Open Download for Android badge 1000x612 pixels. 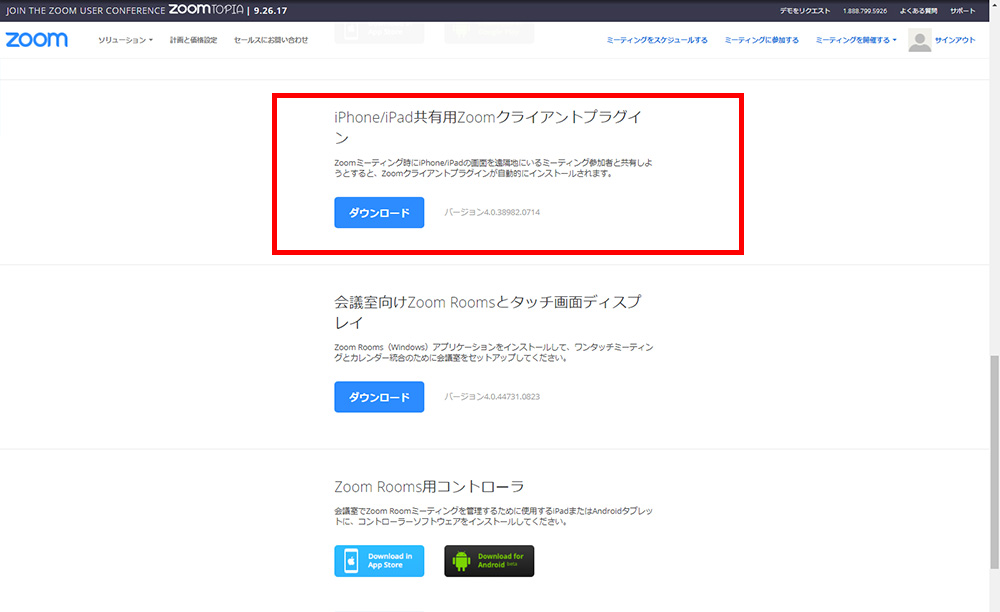pyautogui.click(x=489, y=561)
